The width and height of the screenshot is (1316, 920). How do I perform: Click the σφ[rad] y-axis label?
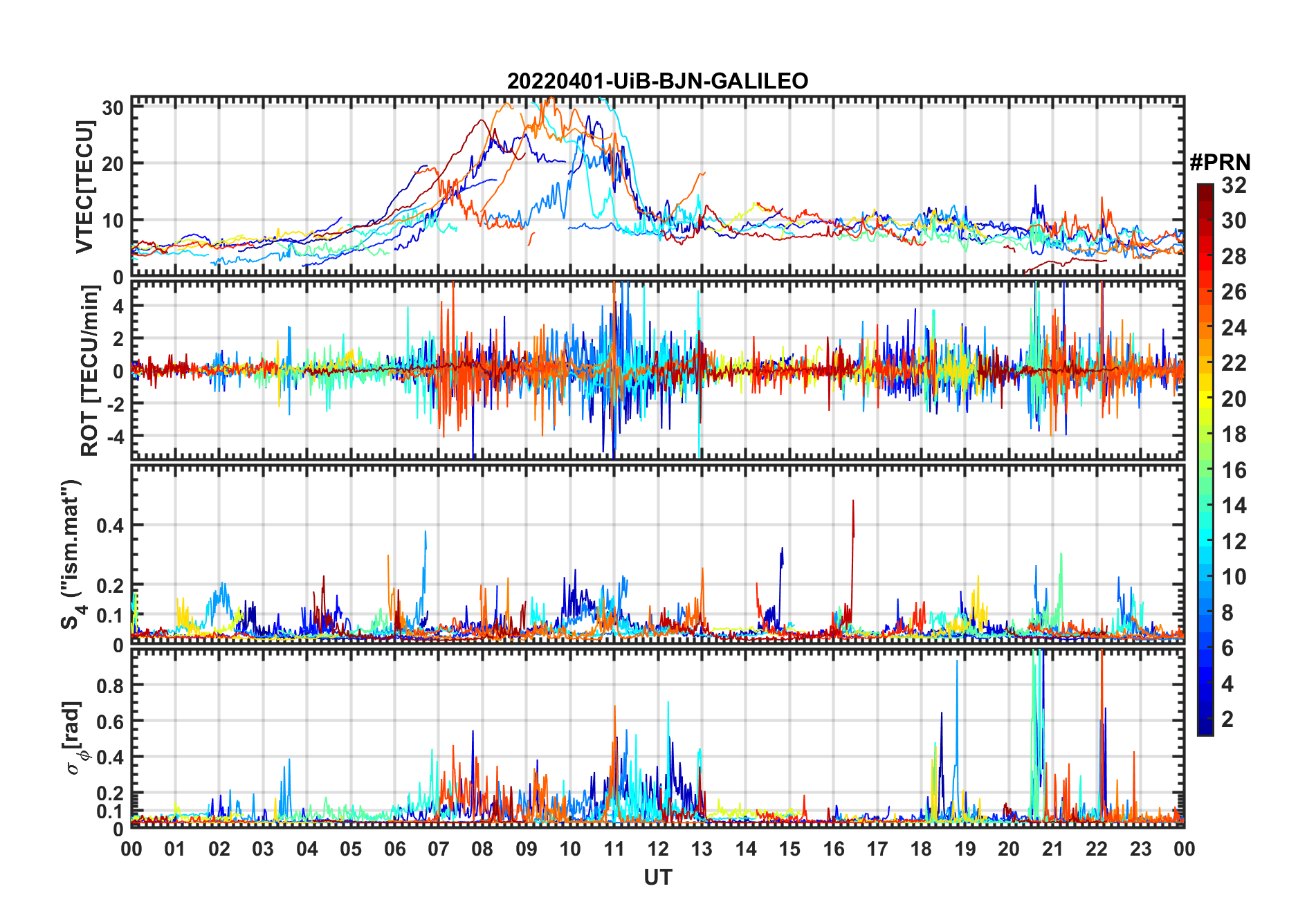pos(75,737)
